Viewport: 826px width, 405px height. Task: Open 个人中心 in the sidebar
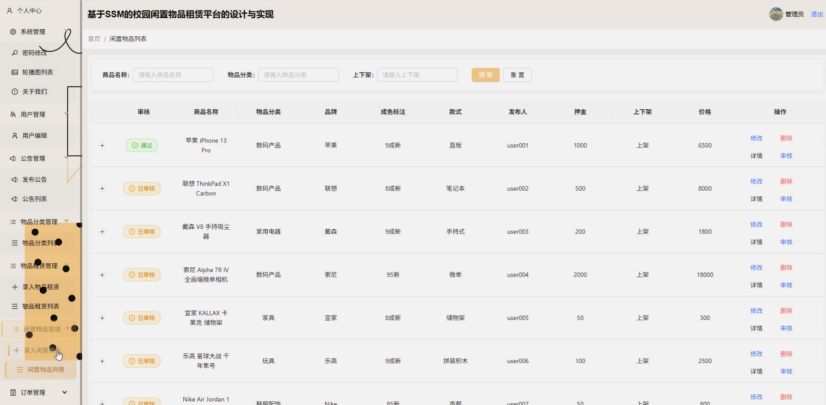pyautogui.click(x=24, y=11)
